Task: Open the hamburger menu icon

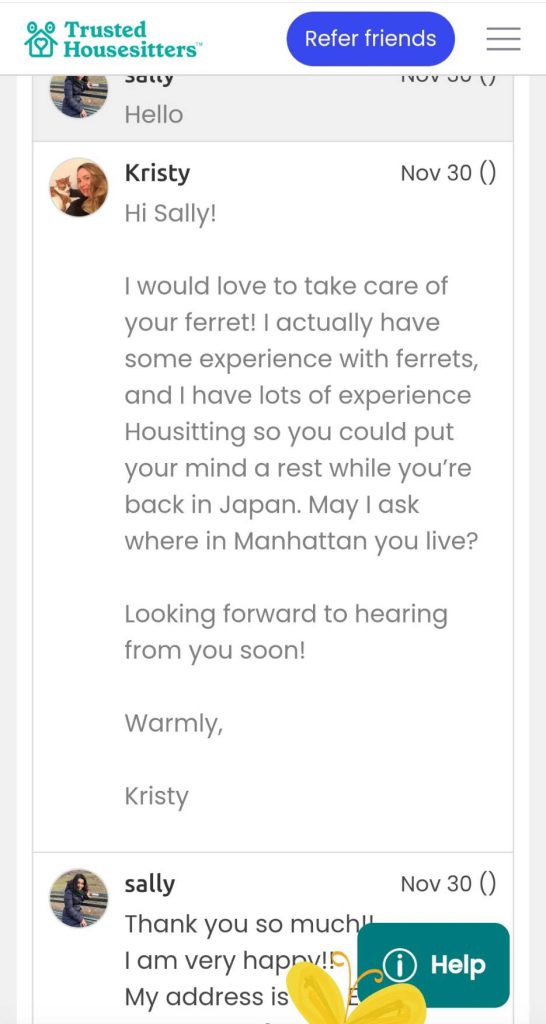Action: [503, 39]
